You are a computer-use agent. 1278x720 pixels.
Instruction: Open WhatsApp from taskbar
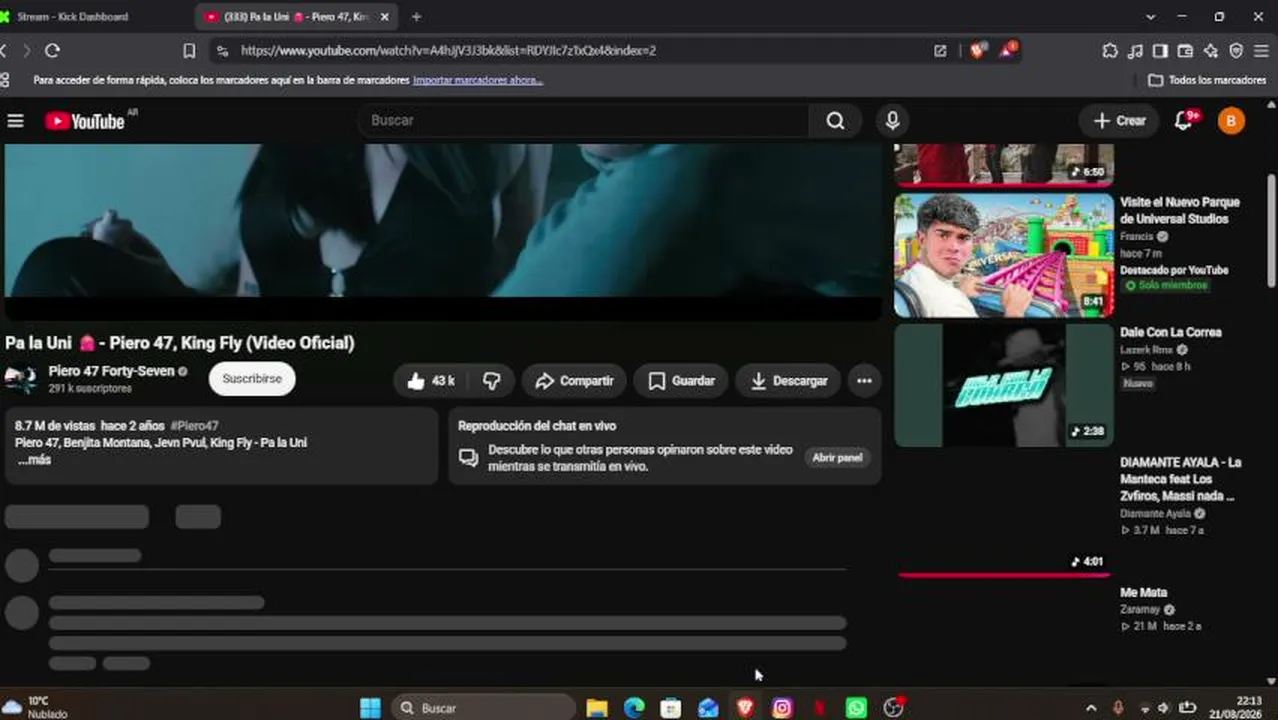[856, 708]
